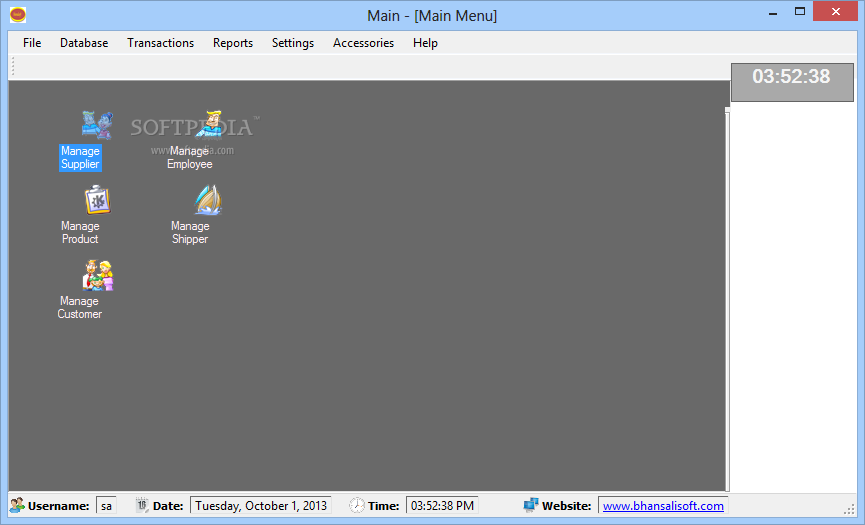
Task: Open the Help menu
Action: coord(425,43)
